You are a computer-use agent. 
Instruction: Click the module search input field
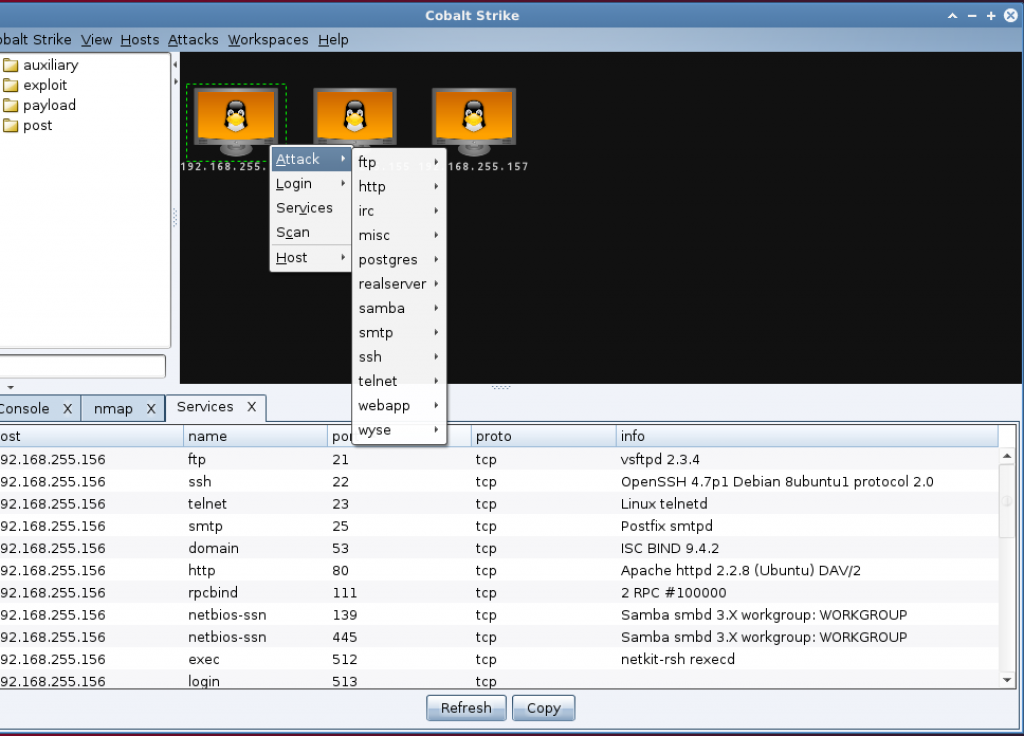click(x=82, y=366)
